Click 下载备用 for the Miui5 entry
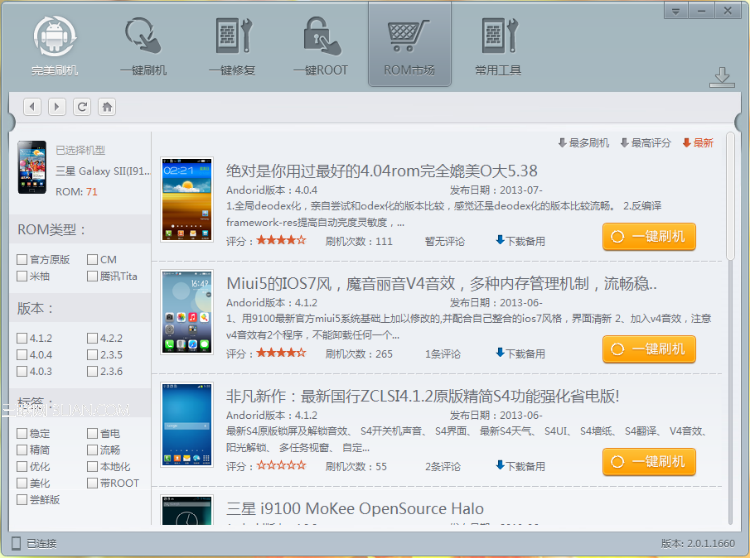This screenshot has height=558, width=750. click(x=520, y=353)
